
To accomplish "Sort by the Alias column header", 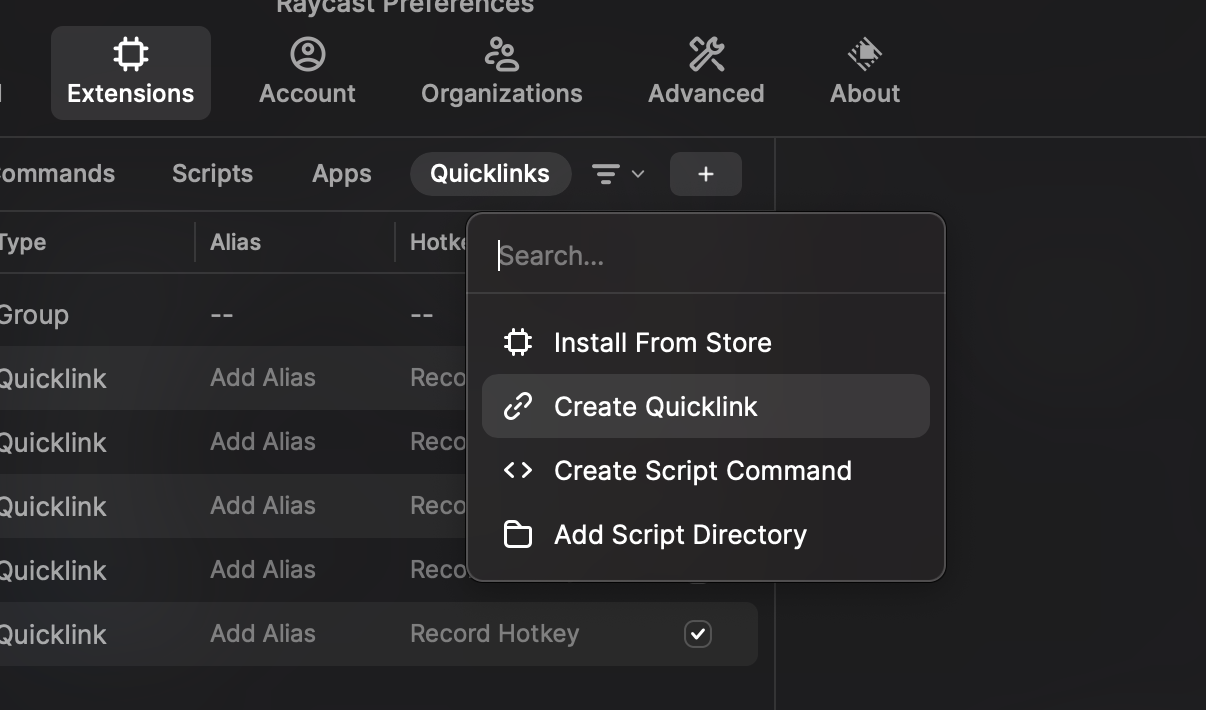I will (x=235, y=242).
